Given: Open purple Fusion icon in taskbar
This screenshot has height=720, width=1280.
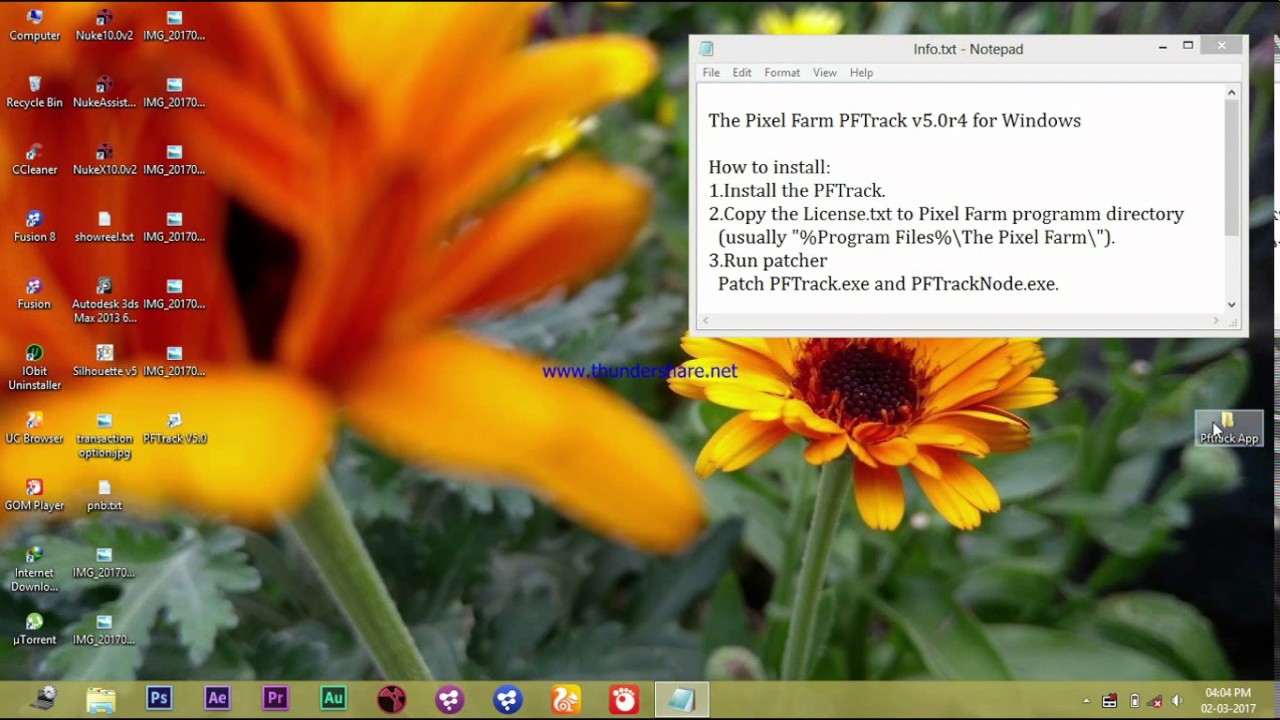Looking at the screenshot, I should click(450, 699).
